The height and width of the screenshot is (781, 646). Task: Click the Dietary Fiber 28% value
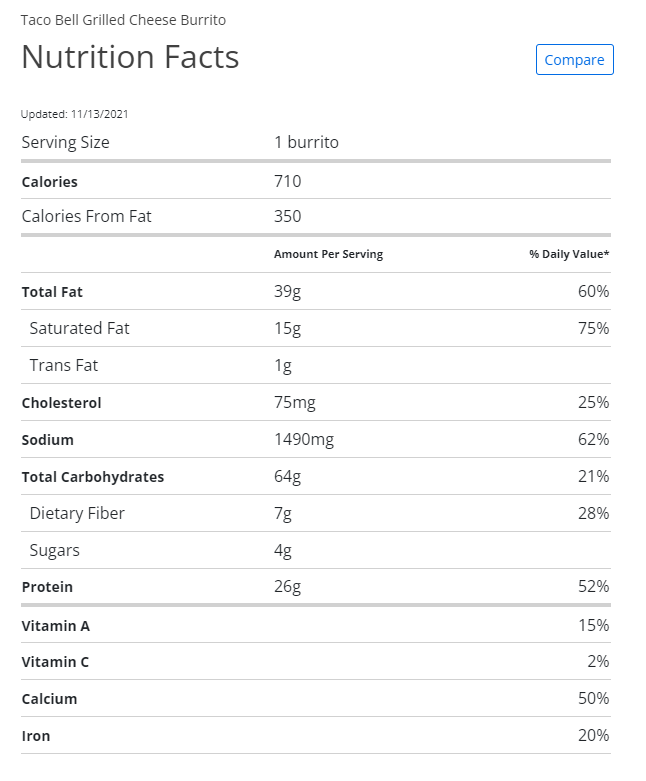tap(594, 513)
